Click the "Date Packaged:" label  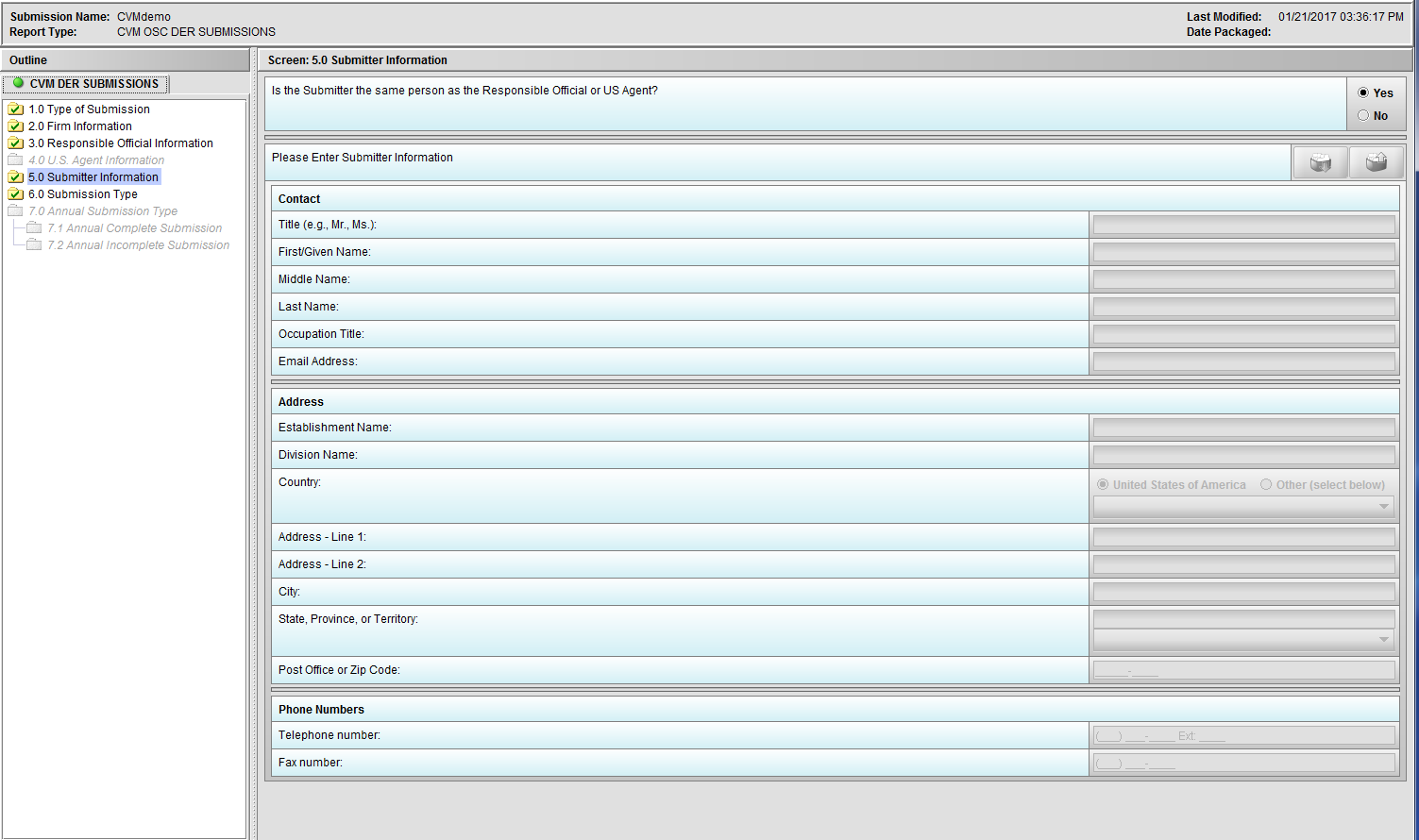coord(1229,32)
